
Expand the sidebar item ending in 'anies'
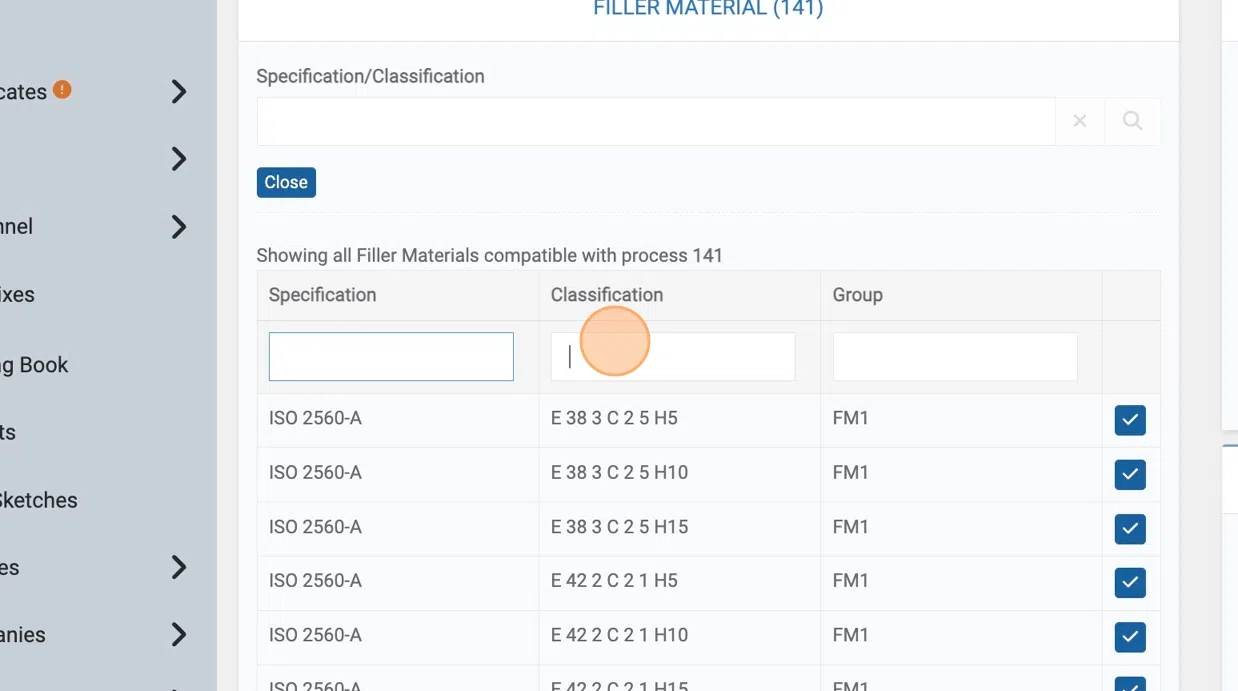coord(179,634)
